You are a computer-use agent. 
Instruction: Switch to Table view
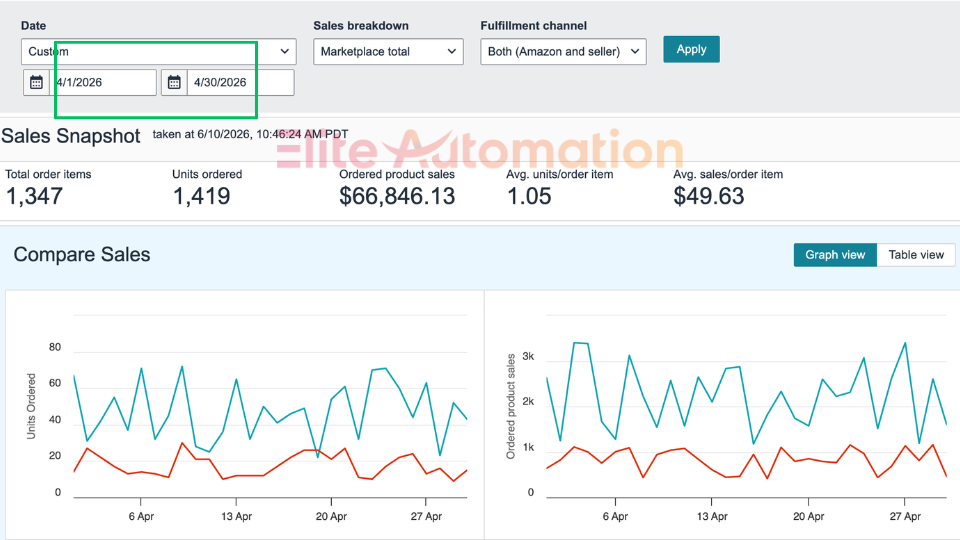click(916, 255)
